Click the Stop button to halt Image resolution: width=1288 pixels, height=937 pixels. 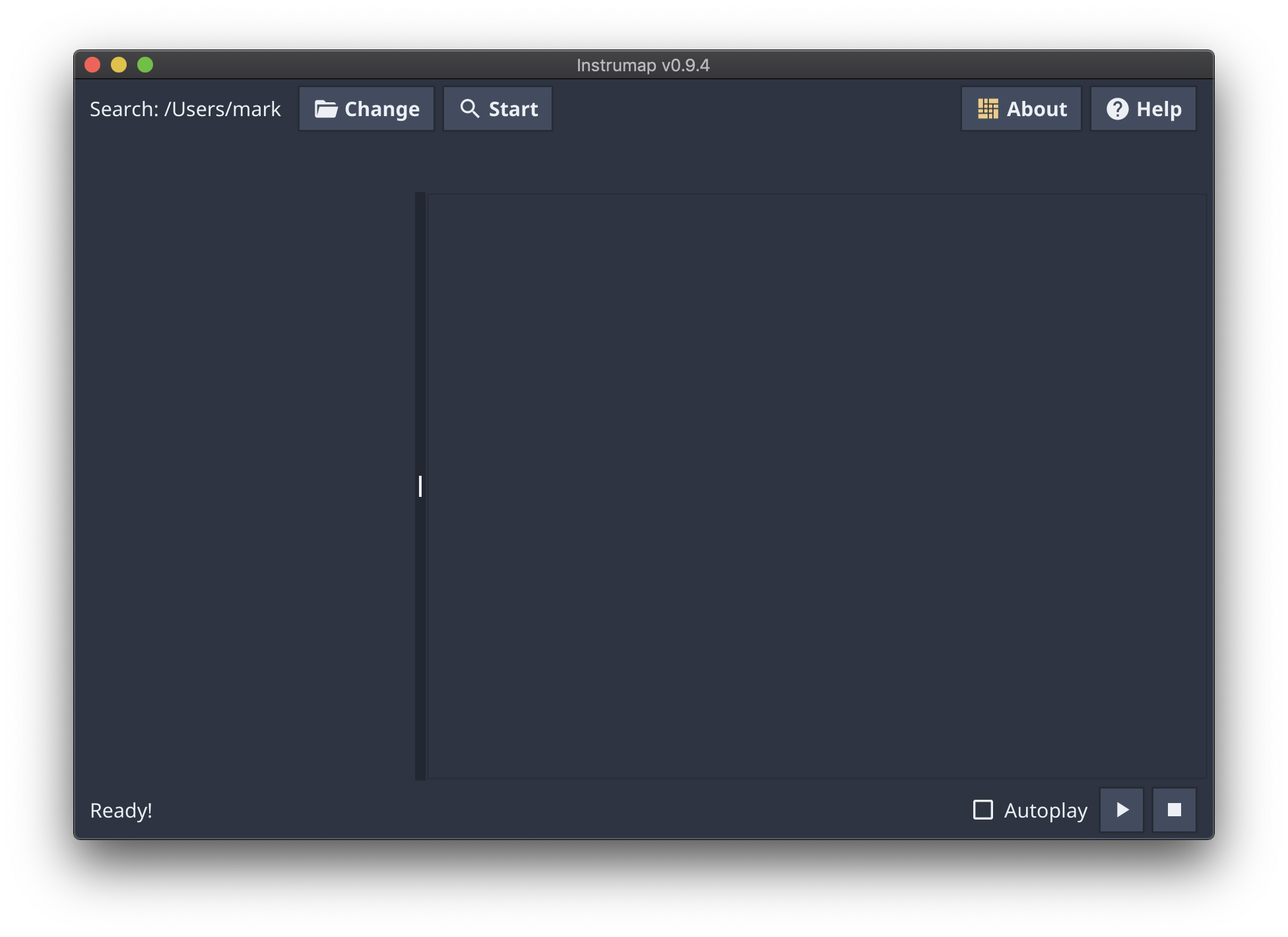click(x=1173, y=810)
